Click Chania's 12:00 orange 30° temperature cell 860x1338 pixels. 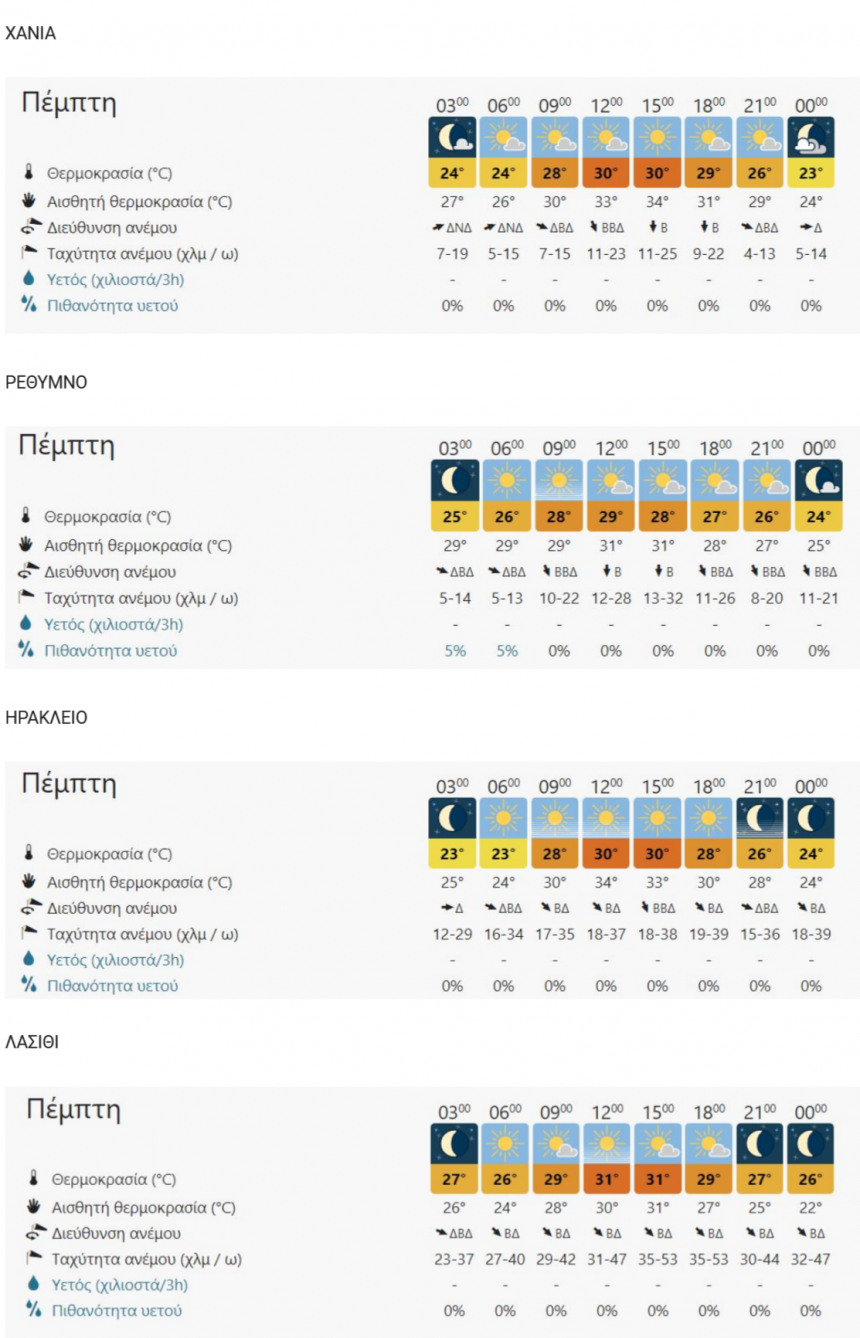[606, 173]
